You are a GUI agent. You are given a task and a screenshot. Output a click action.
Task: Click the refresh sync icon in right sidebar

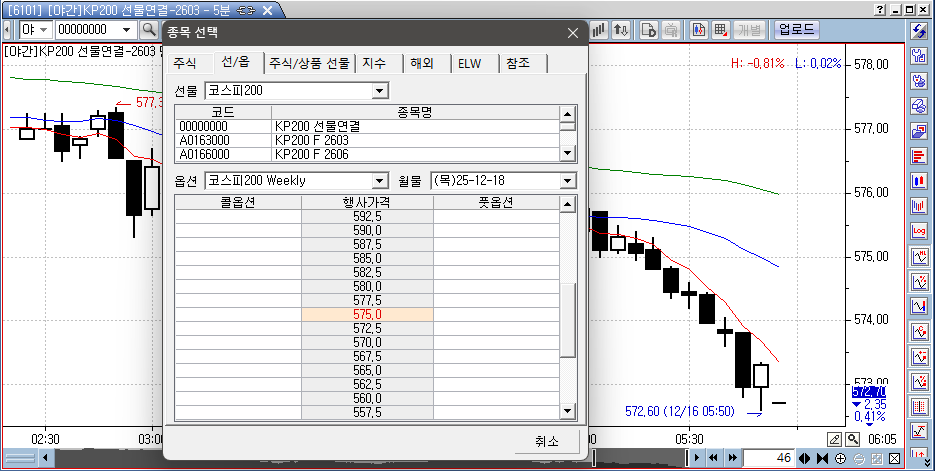pos(918,29)
